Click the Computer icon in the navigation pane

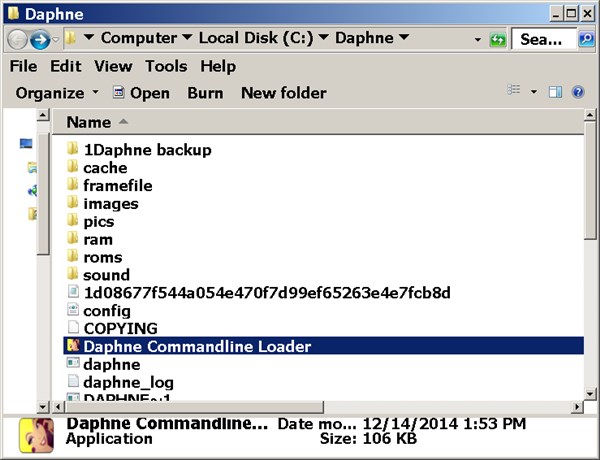click(26, 144)
